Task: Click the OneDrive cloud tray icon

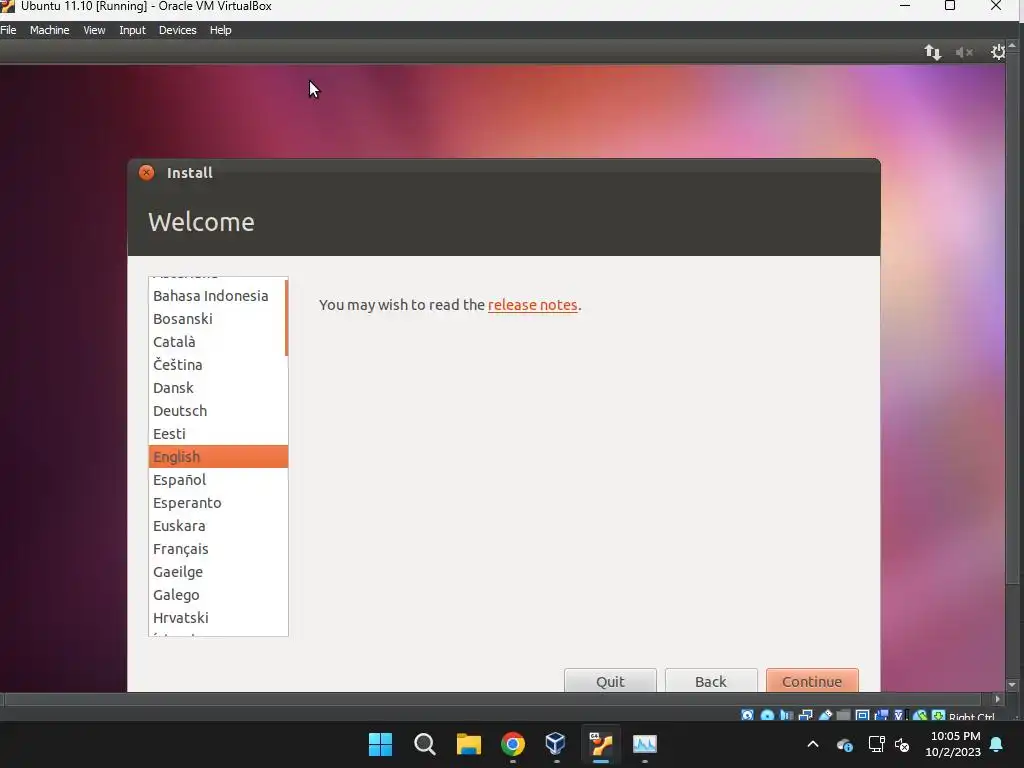Action: (844, 744)
